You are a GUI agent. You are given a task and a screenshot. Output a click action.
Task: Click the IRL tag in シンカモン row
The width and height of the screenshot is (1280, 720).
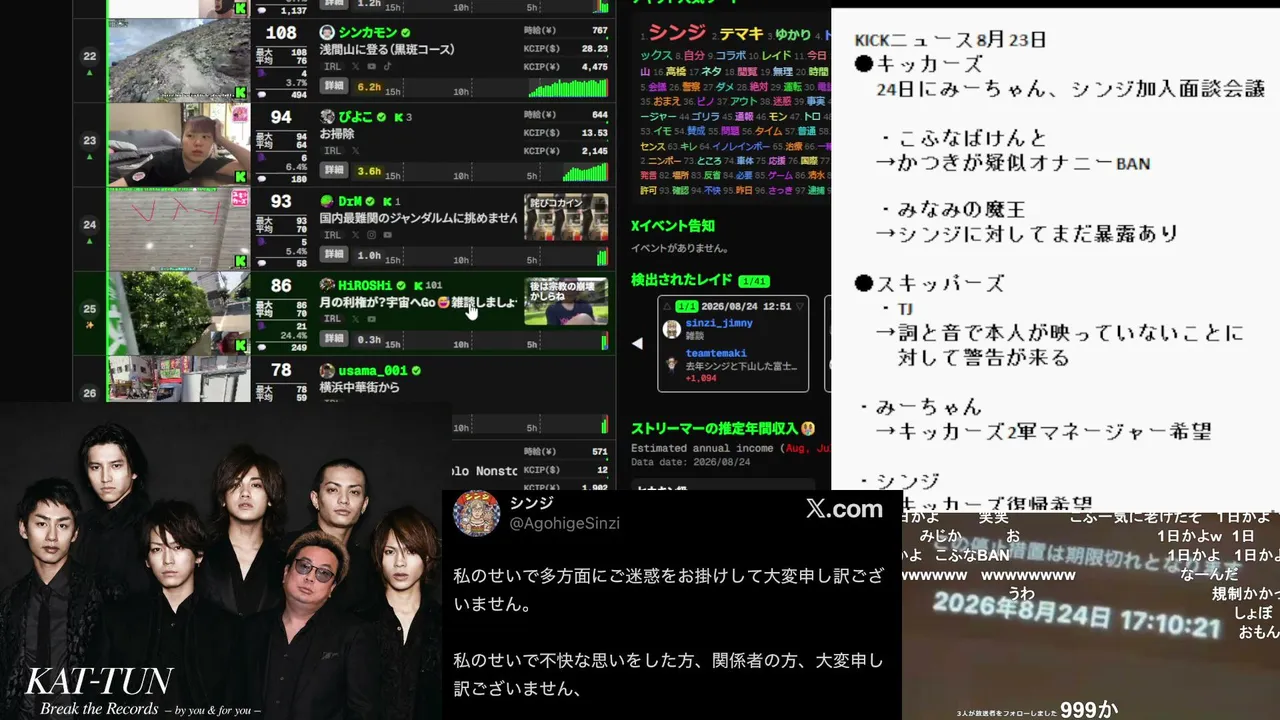pos(333,66)
